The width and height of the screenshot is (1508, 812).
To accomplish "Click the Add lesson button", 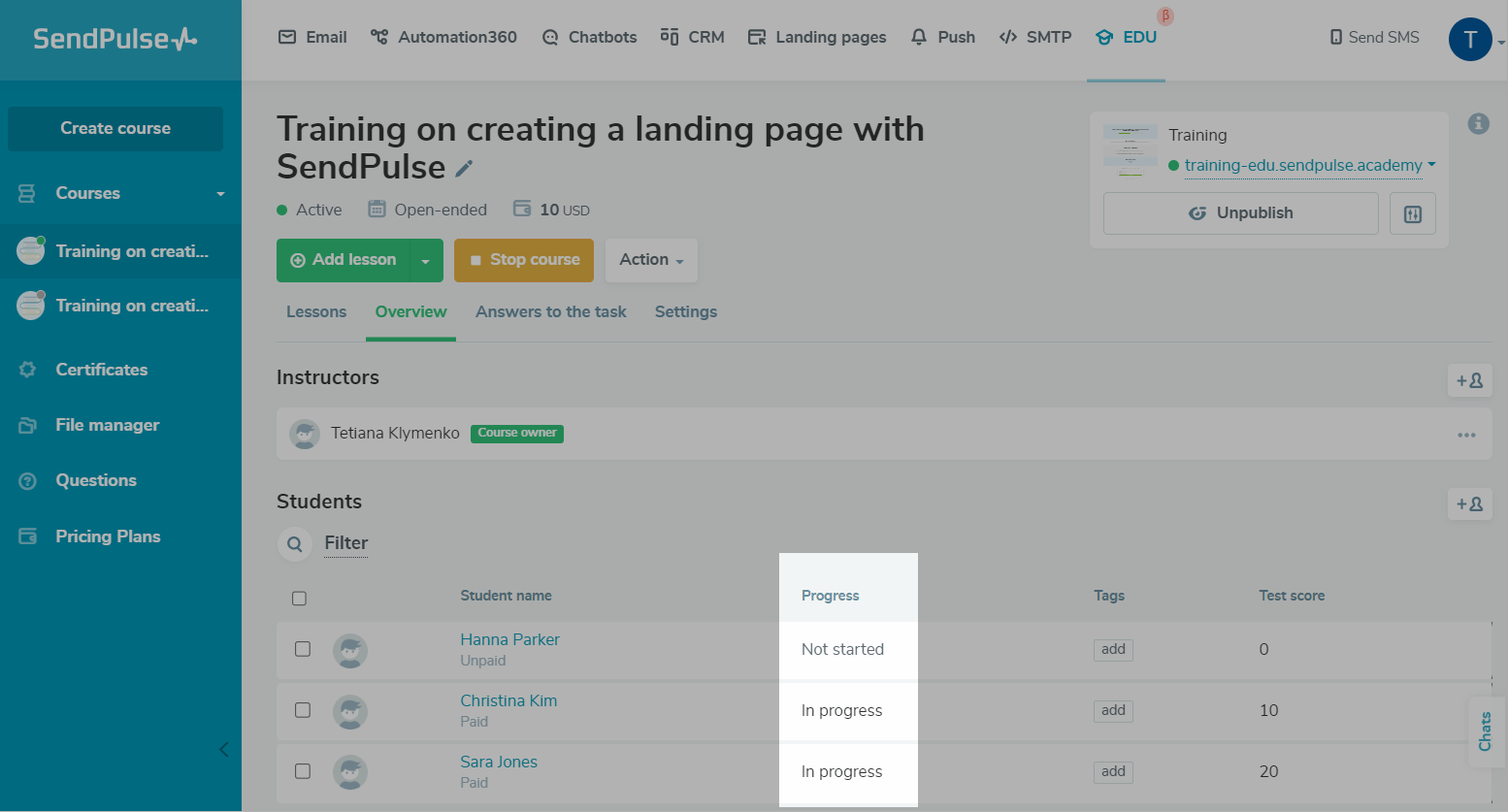I will pos(344,261).
